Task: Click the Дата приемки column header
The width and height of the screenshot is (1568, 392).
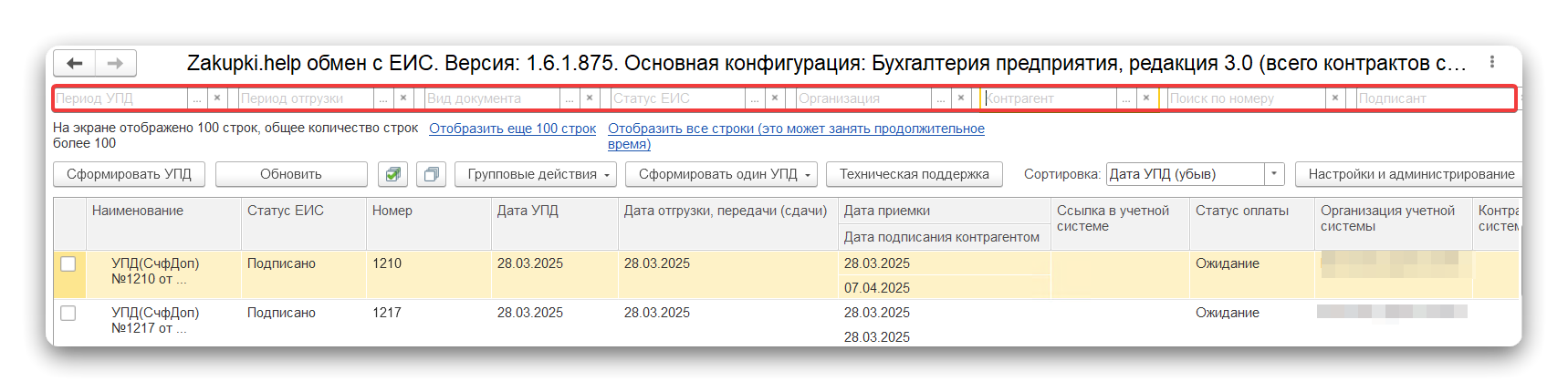Action: coord(945,211)
